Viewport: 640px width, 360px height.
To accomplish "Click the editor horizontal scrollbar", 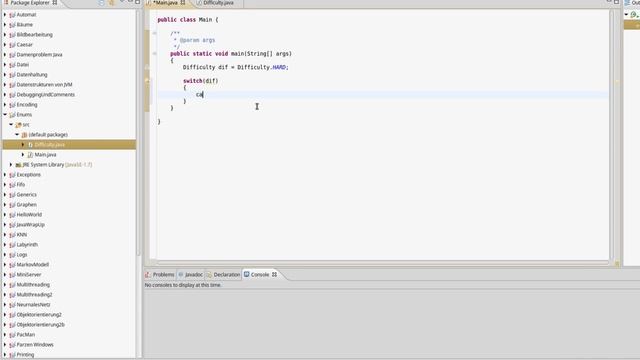I will point(382,262).
